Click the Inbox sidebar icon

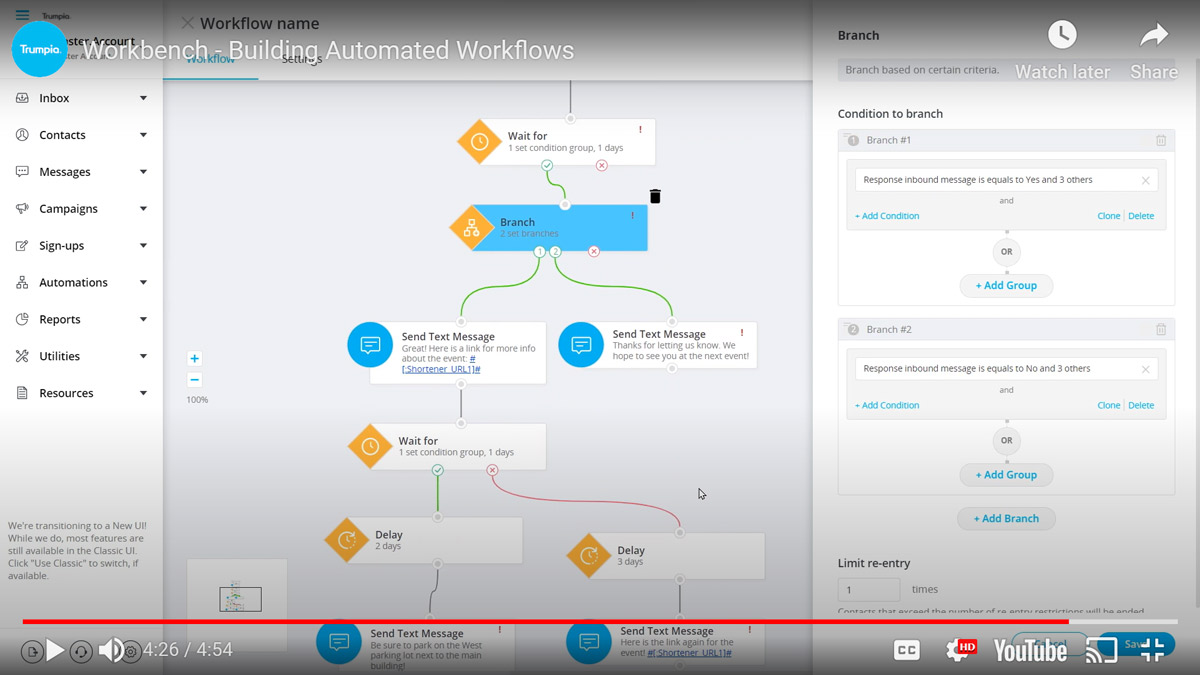(x=22, y=98)
